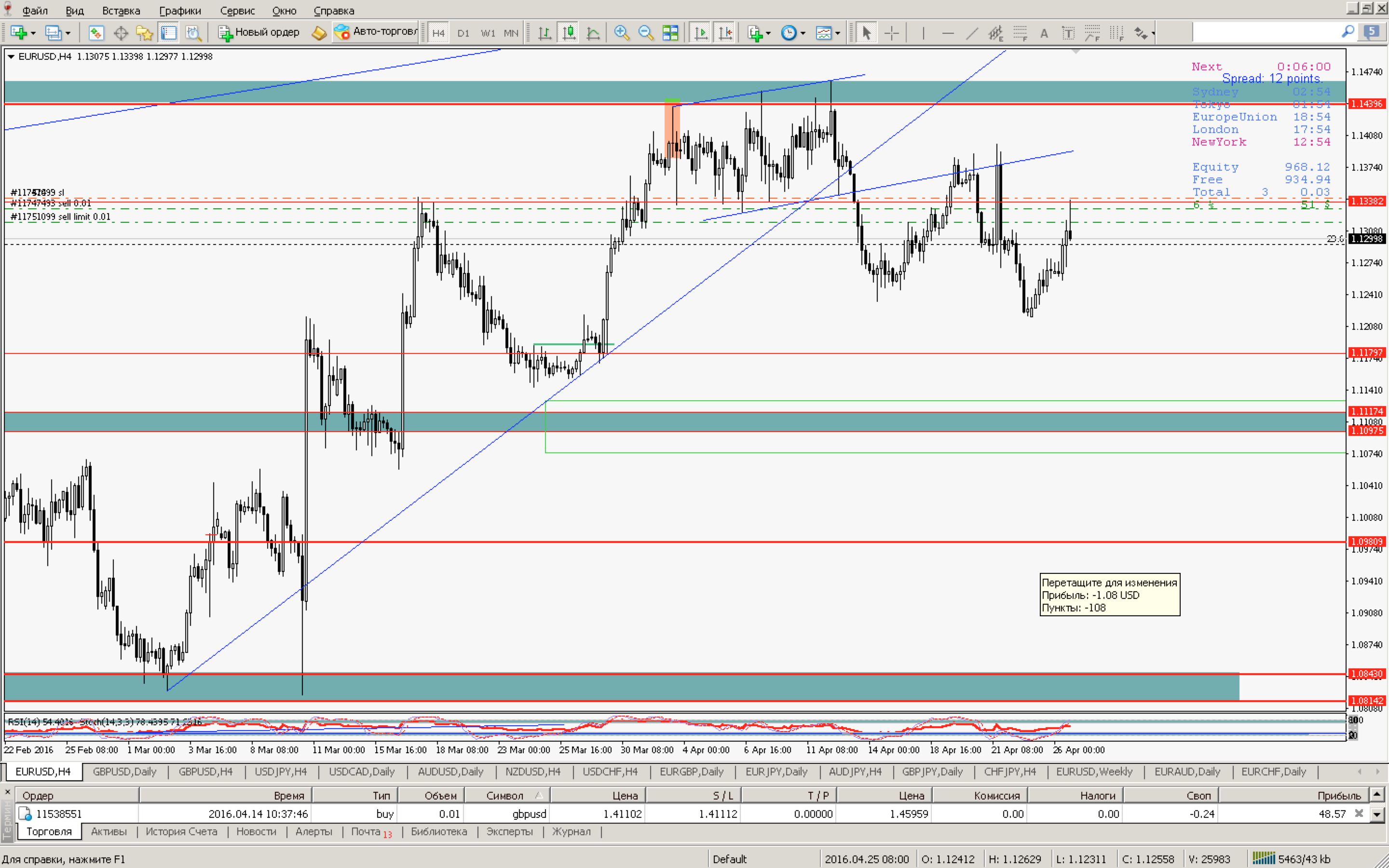Viewport: 1389px width, 868px height.
Task: Toggle the Авто-торговля button
Action: pos(375,33)
